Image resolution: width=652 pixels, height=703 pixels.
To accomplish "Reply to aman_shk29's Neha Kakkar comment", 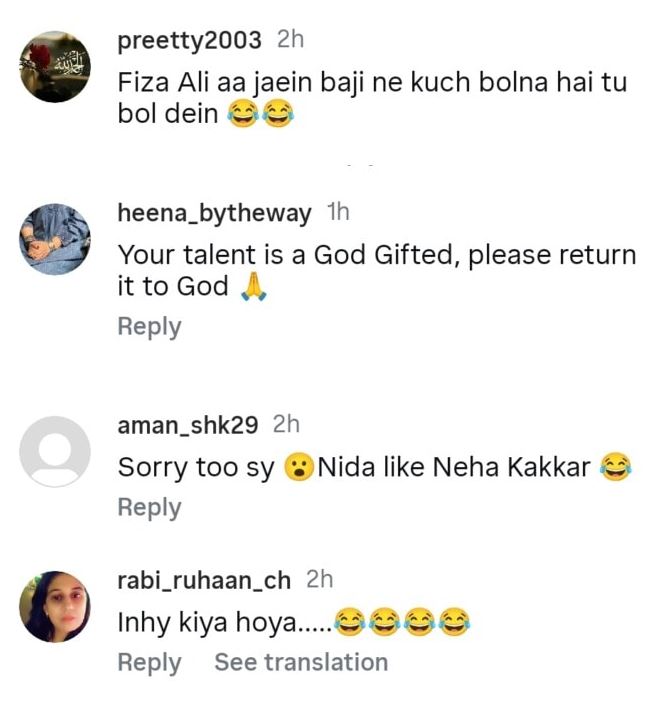I will pyautogui.click(x=149, y=507).
